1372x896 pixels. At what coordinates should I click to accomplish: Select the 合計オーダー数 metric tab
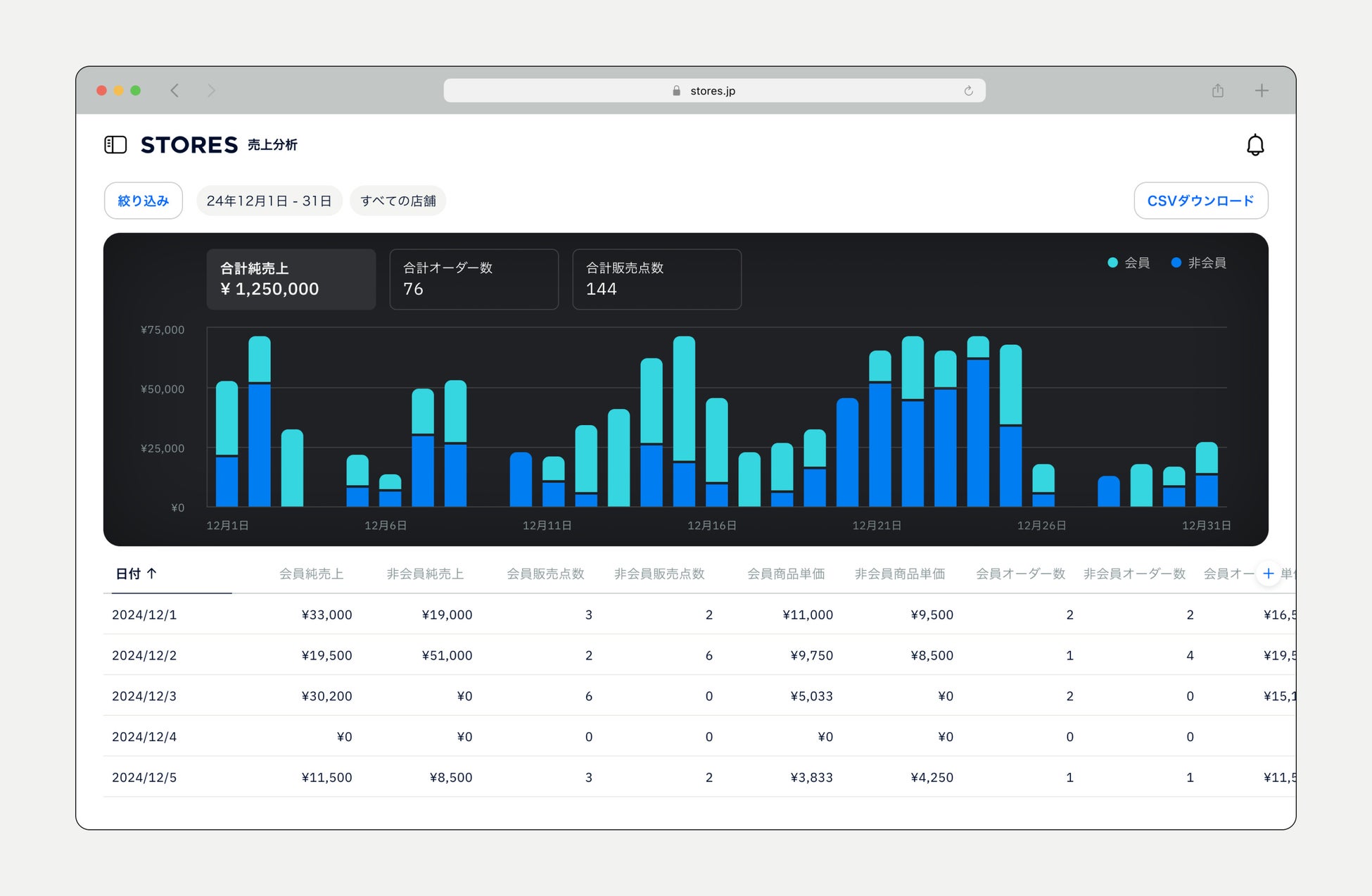click(474, 279)
